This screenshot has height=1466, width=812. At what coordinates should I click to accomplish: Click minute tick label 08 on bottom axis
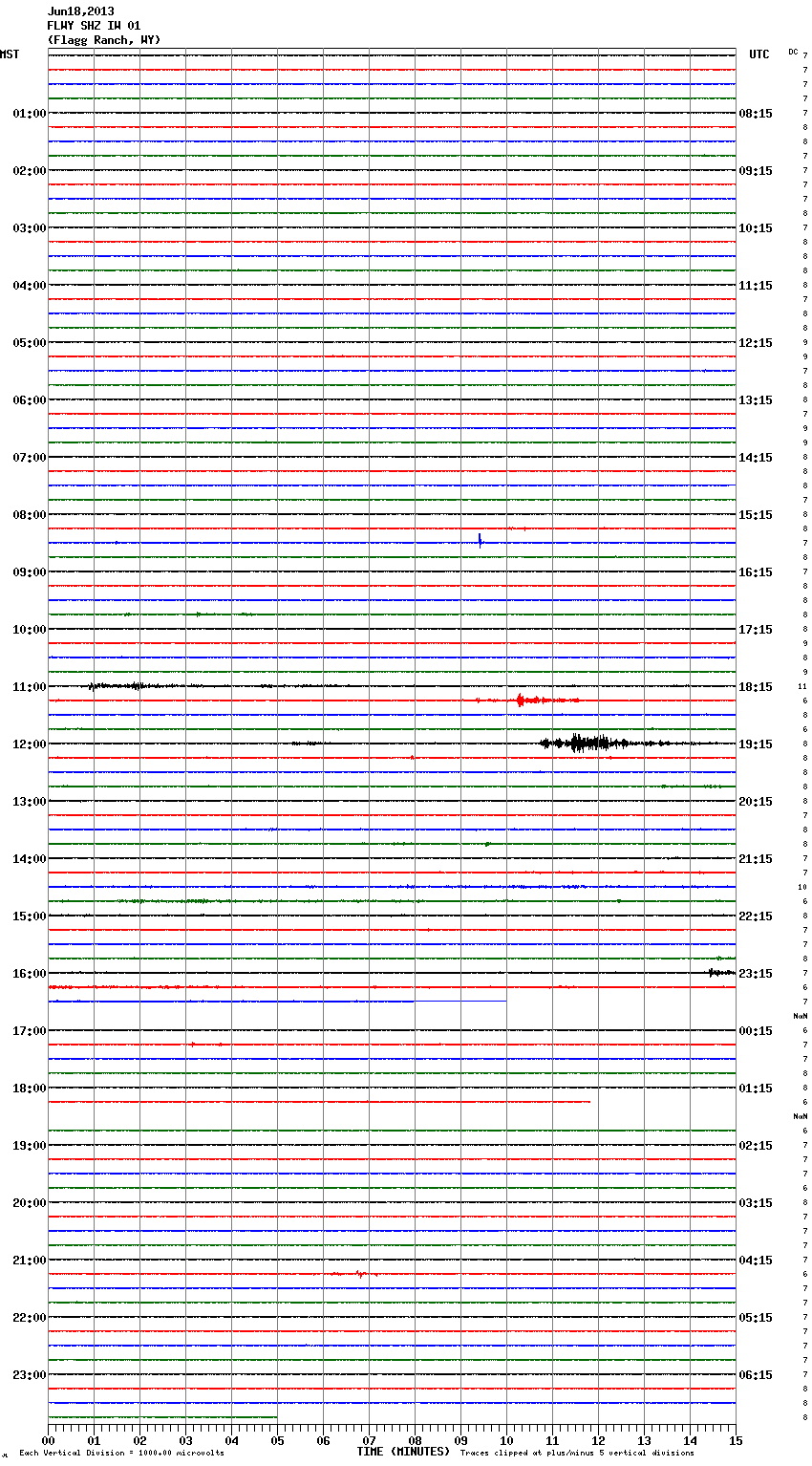(415, 1440)
